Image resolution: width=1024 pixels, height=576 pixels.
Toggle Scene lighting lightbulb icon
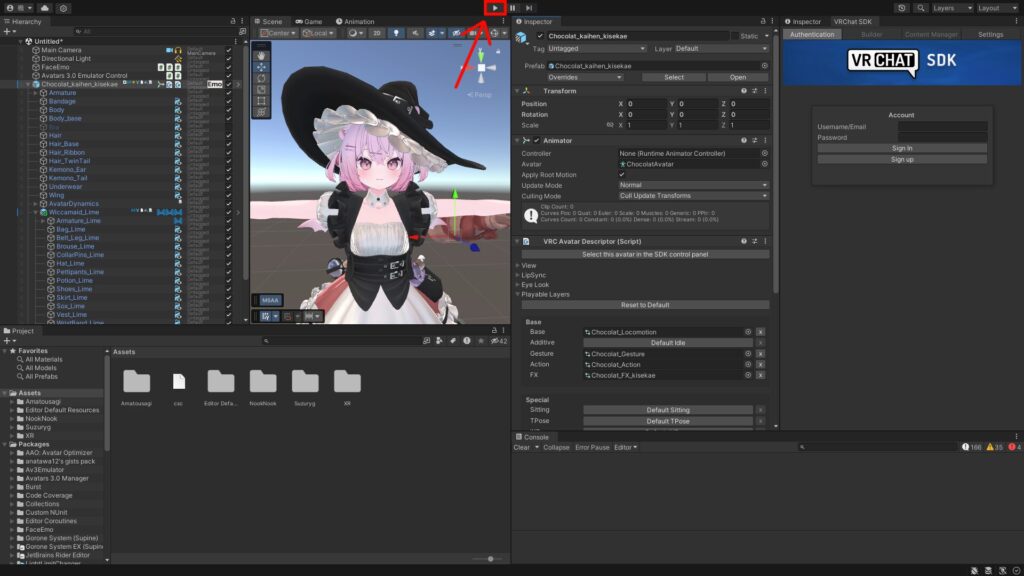click(397, 33)
